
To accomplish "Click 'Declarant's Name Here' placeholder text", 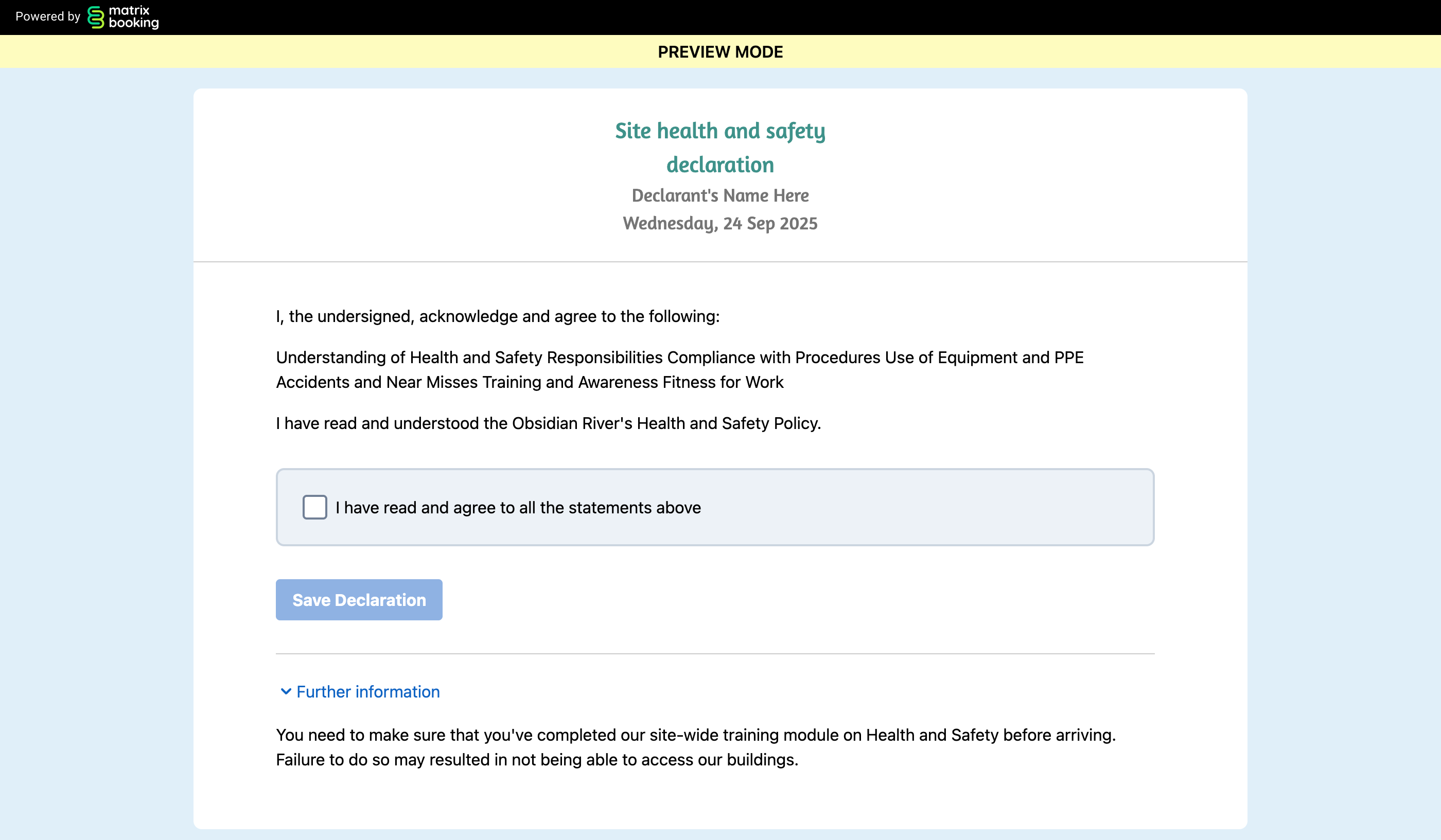I will coord(720,195).
